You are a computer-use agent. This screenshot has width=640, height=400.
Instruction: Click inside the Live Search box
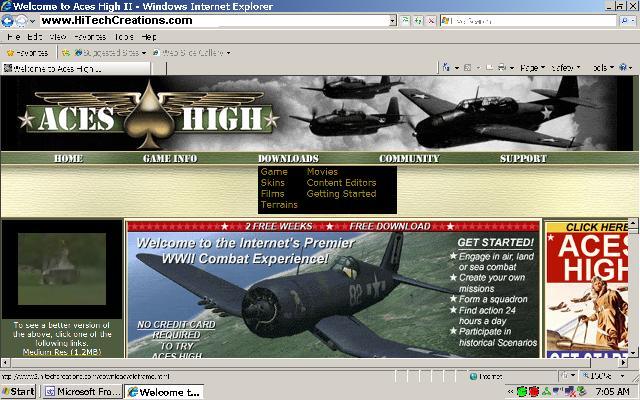(x=529, y=20)
